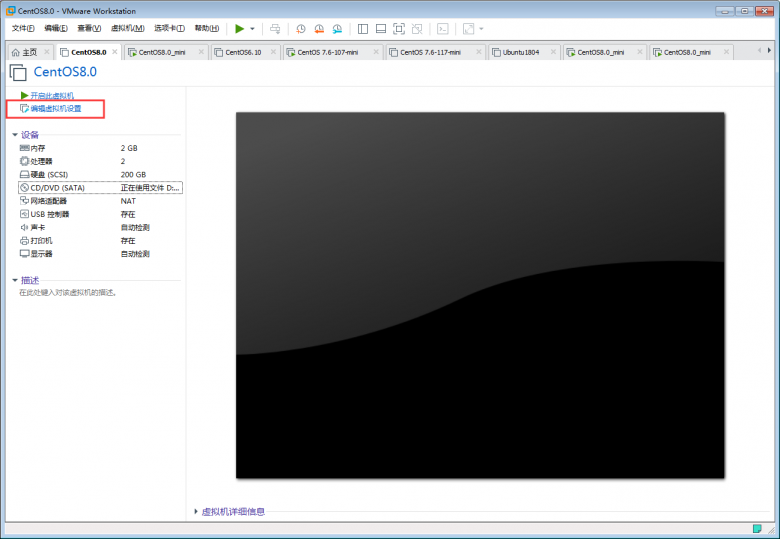Open the snapshot manager icon
Image resolution: width=780 pixels, height=539 pixels.
(x=337, y=29)
